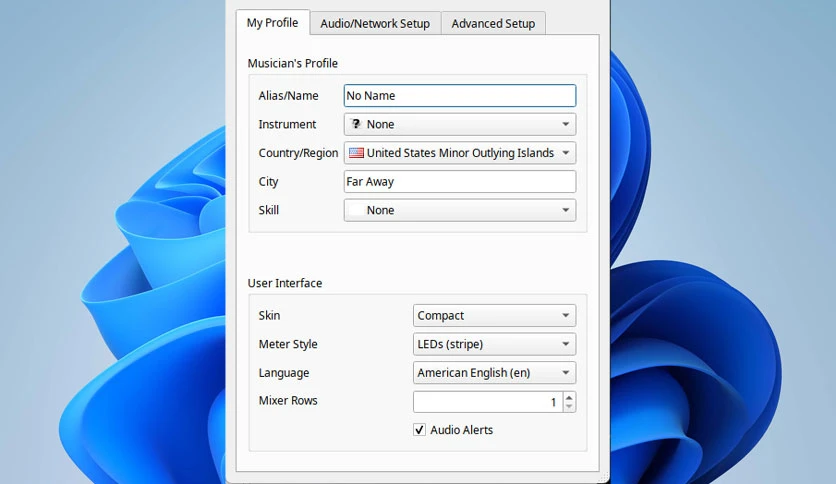Viewport: 836px width, 484px height.
Task: Open the Meter Style dropdown
Action: 494,344
